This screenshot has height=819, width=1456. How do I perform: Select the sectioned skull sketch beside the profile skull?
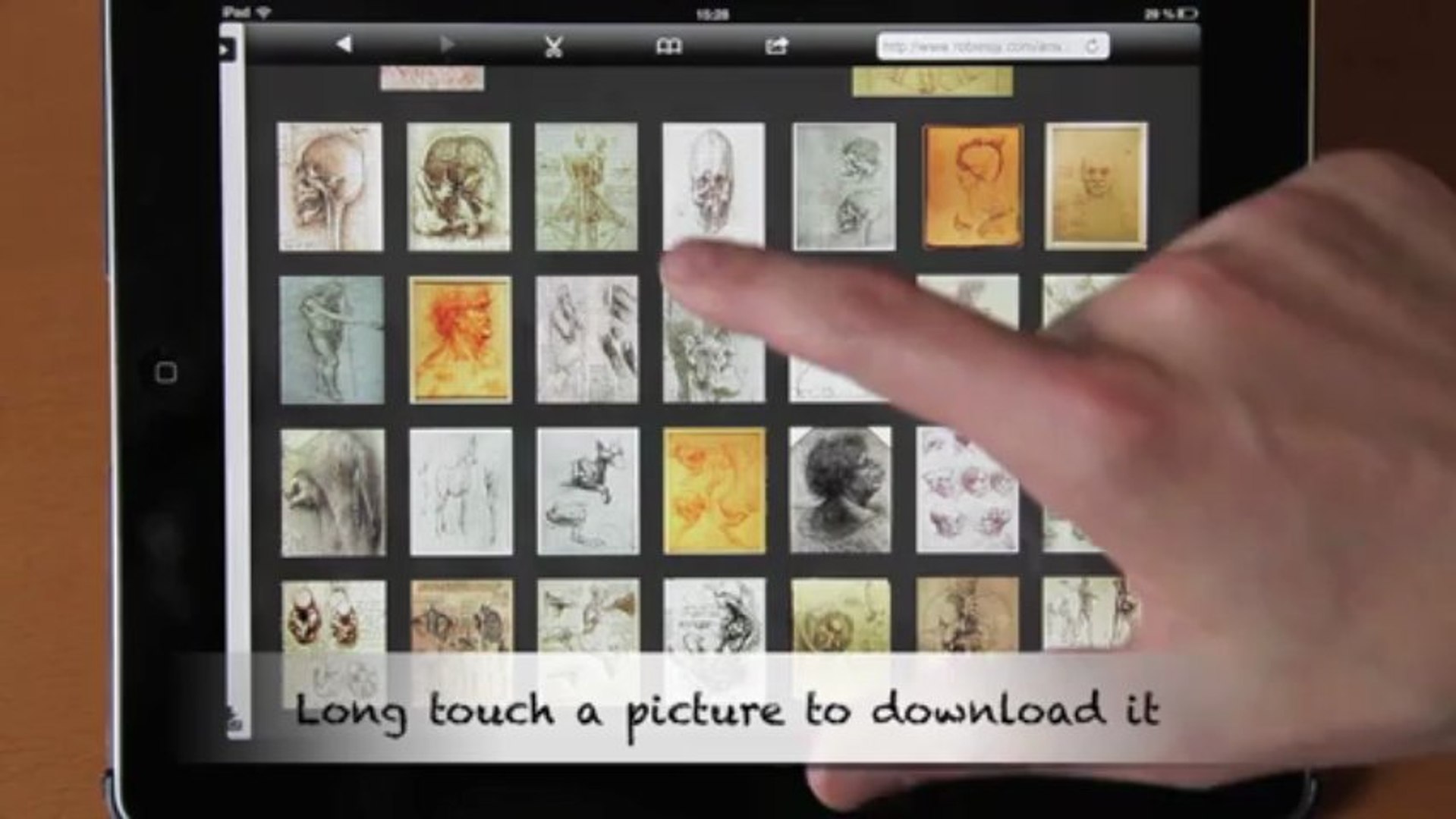[459, 187]
